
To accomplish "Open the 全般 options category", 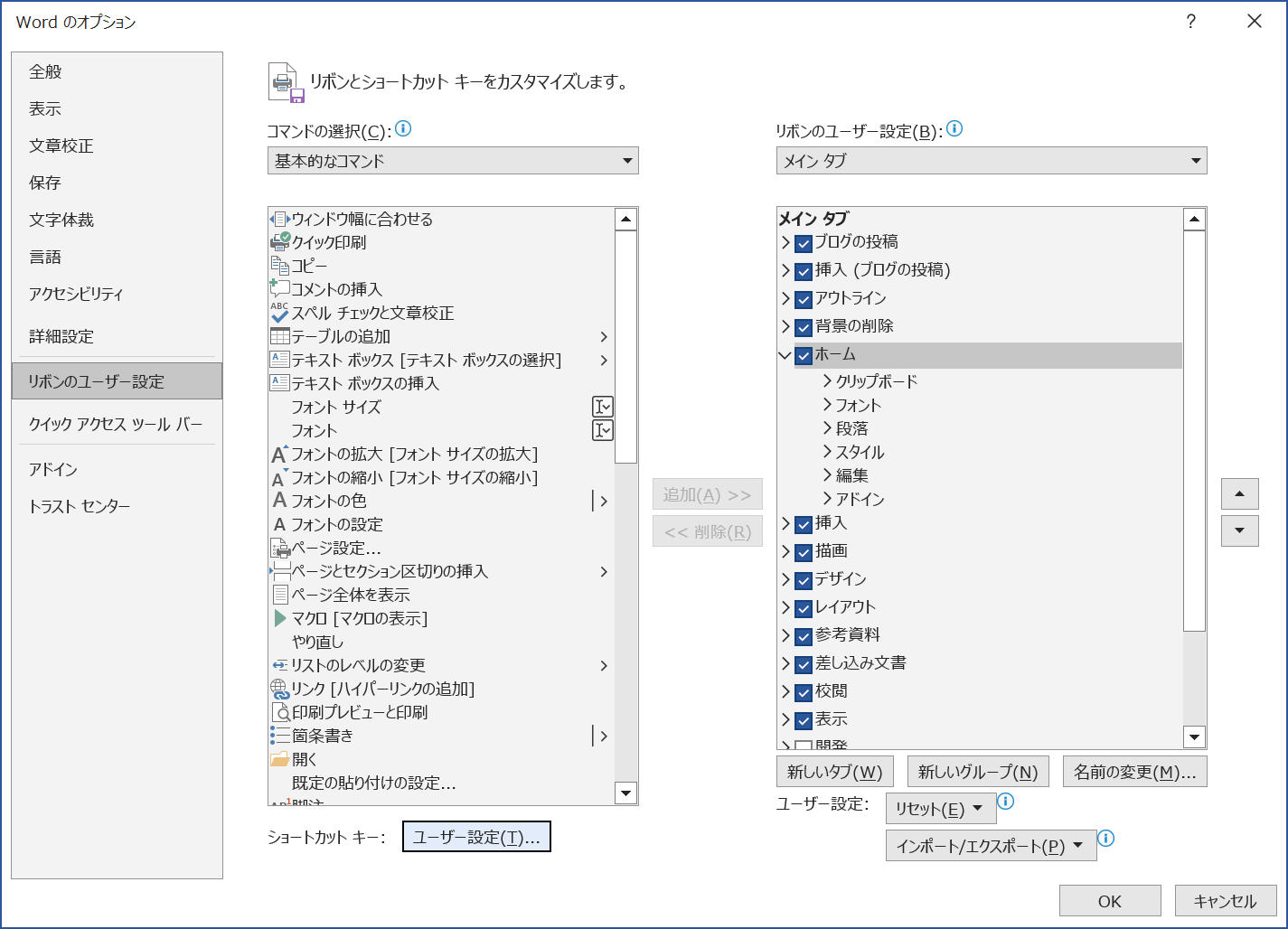I will [117, 71].
